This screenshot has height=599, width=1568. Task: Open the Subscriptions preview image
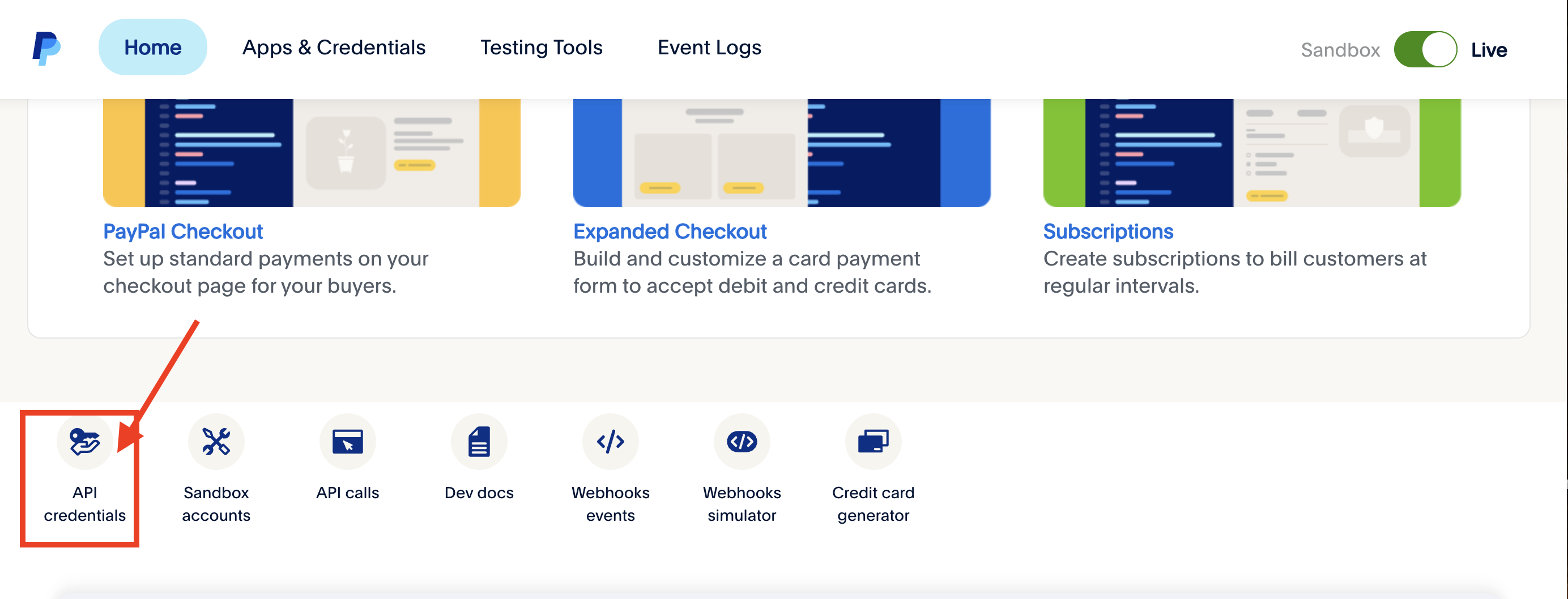[x=1251, y=153]
